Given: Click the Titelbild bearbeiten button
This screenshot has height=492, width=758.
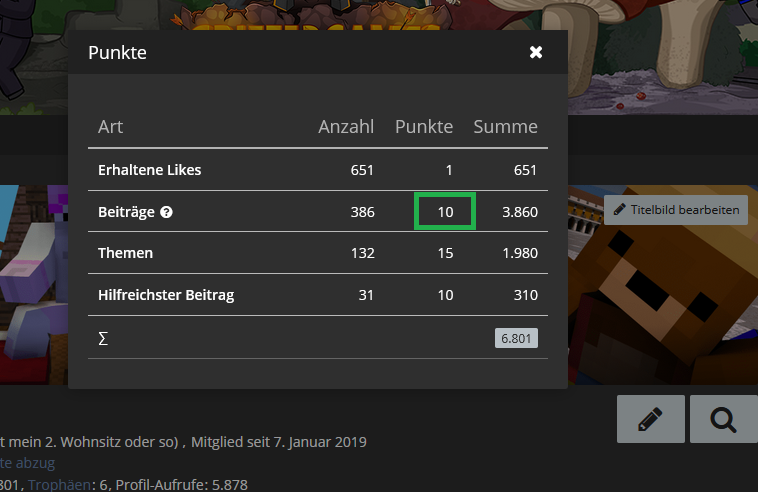Looking at the screenshot, I should coord(675,210).
